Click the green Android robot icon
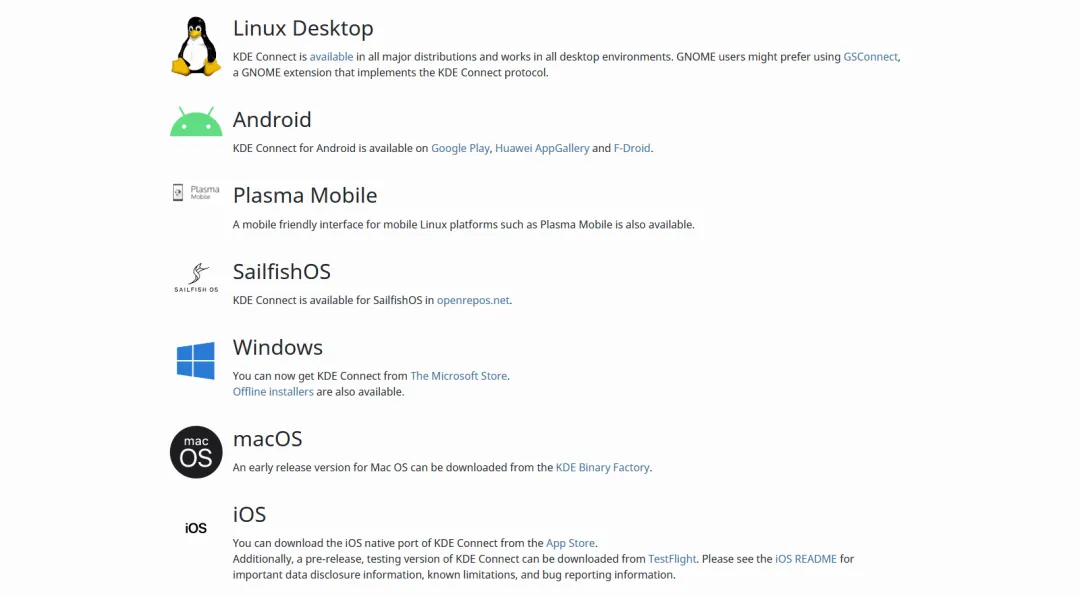Screen dimensions: 1080x595 [196, 121]
